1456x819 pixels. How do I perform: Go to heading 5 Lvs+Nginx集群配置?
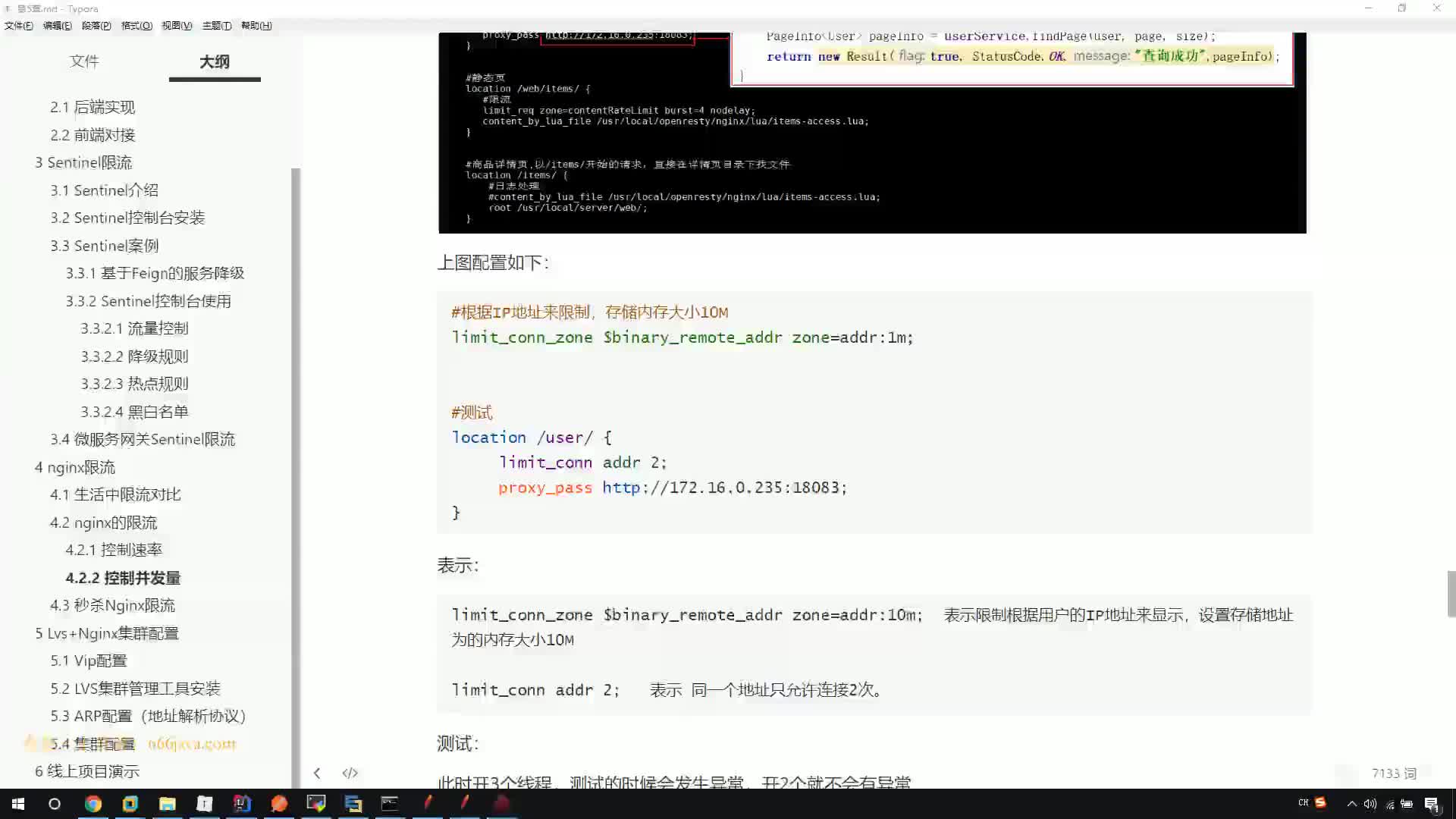107,633
